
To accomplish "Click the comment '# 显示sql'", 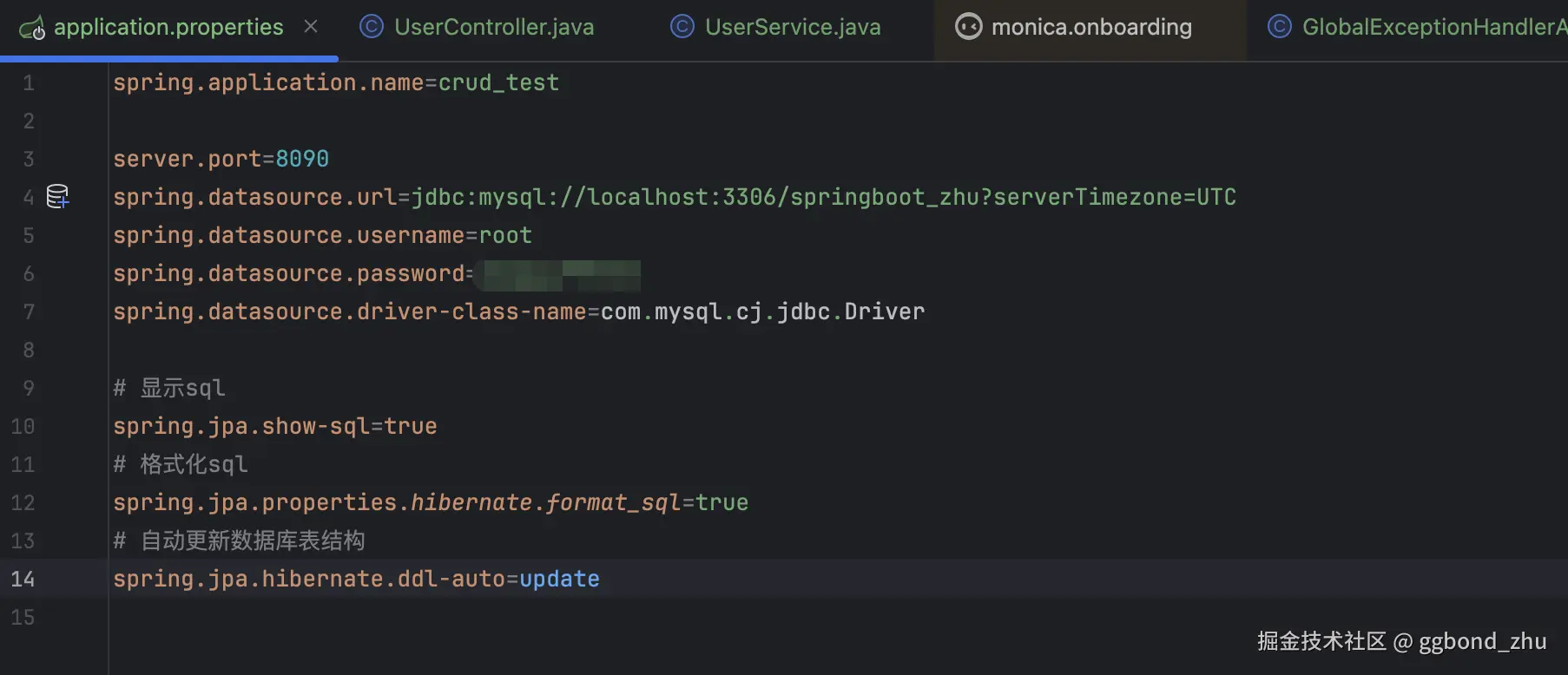I will (x=169, y=388).
